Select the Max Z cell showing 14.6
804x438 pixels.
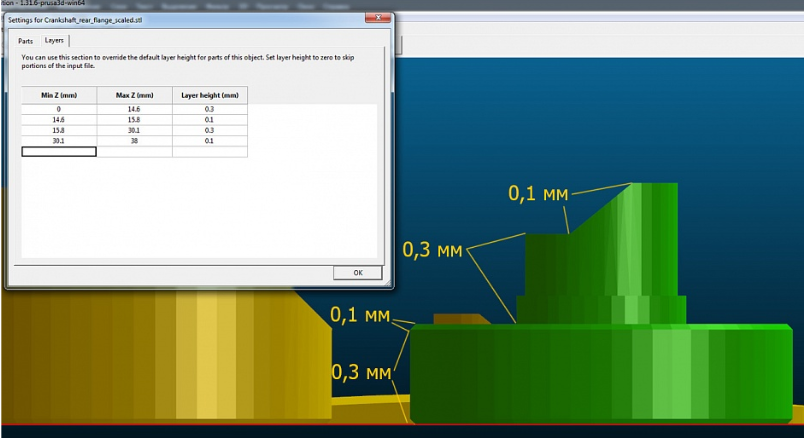(x=134, y=109)
